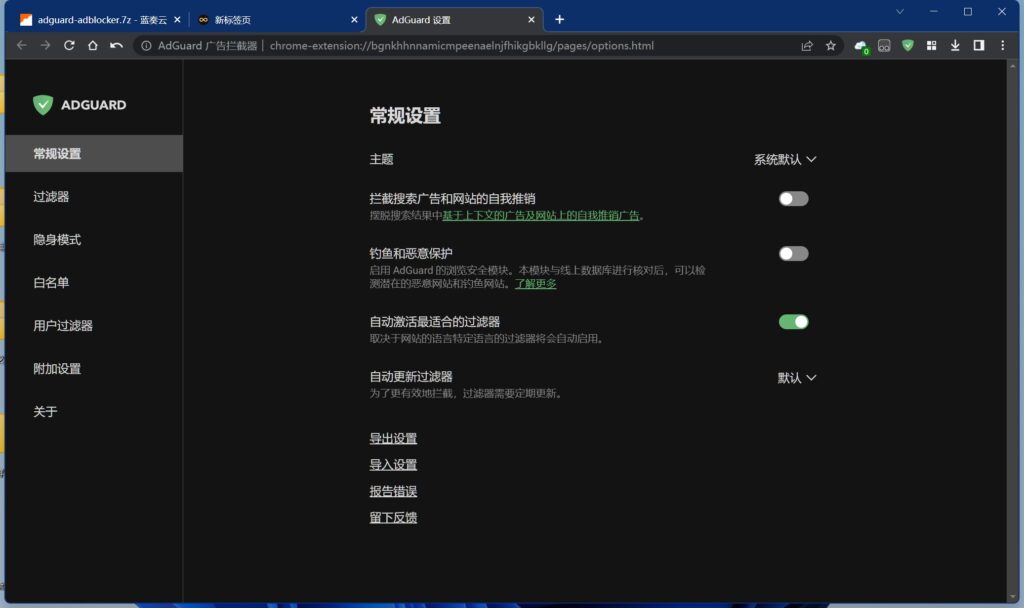Viewport: 1024px width, 608px height.
Task: Go forward using the browser forward arrow
Action: [45, 46]
